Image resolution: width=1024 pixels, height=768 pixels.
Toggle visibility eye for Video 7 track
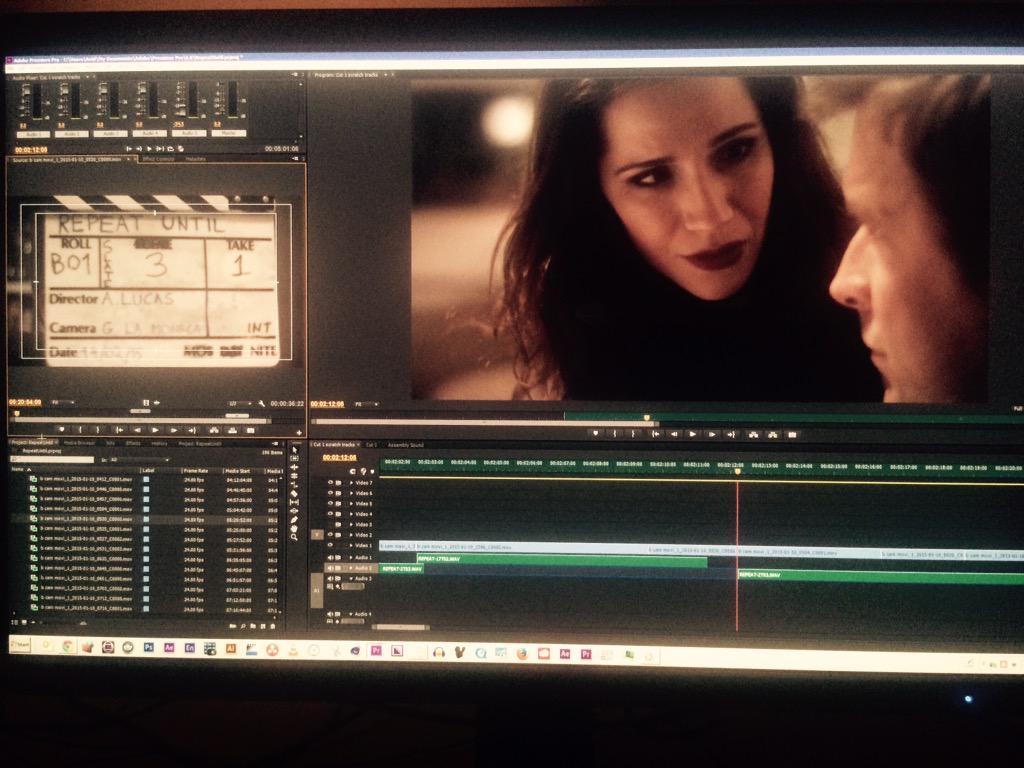330,483
